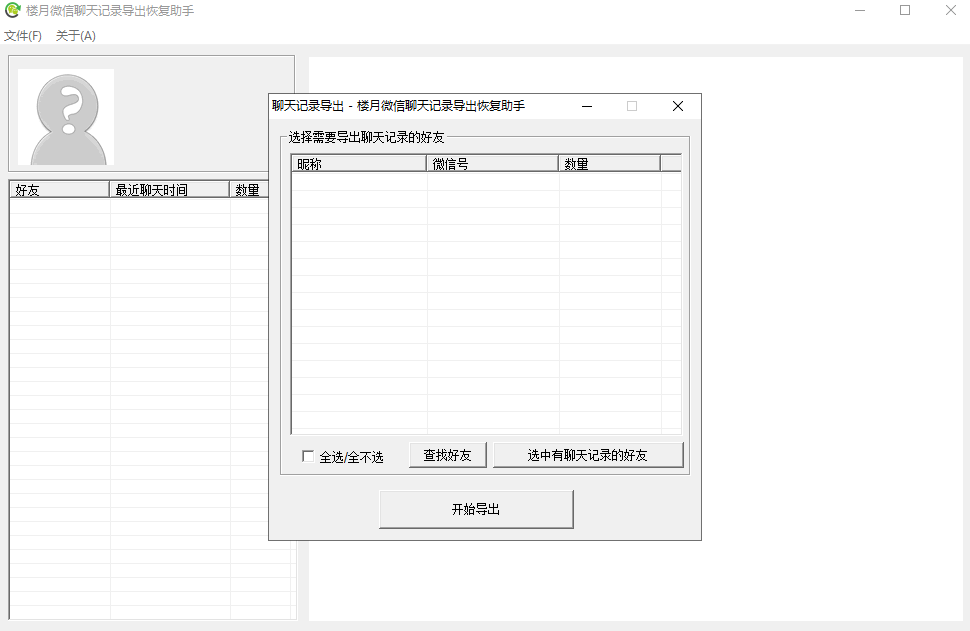Minimize the 聊天记录导出 dialog
Image resolution: width=970 pixels, height=631 pixels.
point(587,106)
